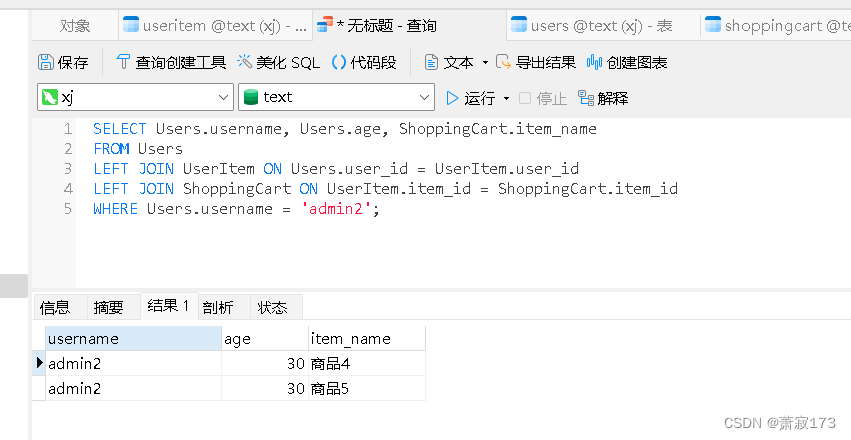Click the Save disk icon
This screenshot has height=440, width=851.
[46, 62]
